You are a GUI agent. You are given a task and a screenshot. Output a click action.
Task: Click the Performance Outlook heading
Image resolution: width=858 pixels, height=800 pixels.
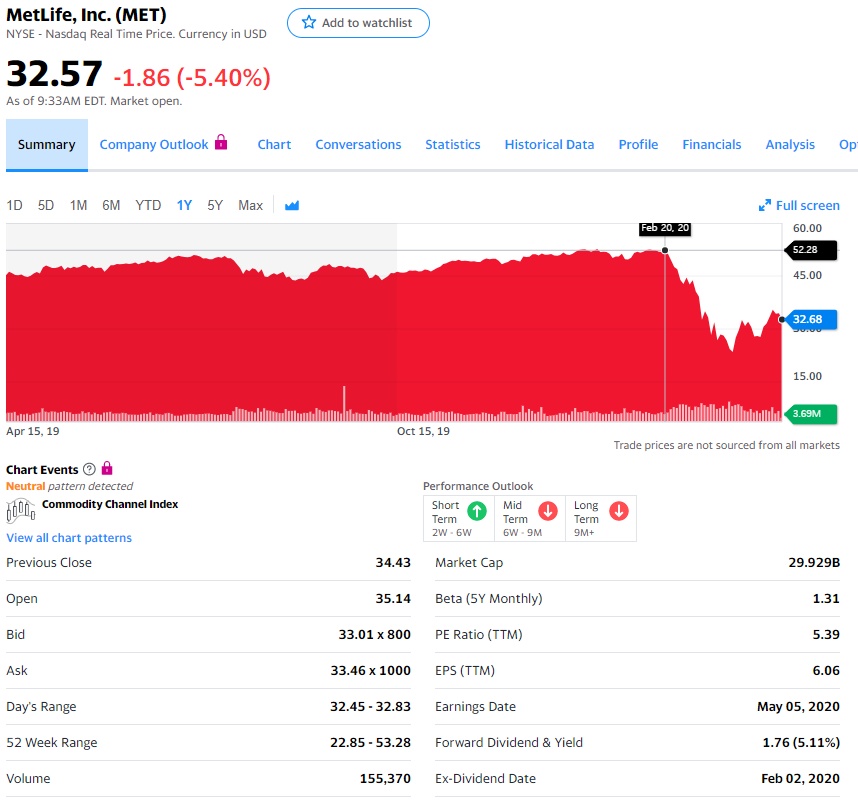pos(478,486)
